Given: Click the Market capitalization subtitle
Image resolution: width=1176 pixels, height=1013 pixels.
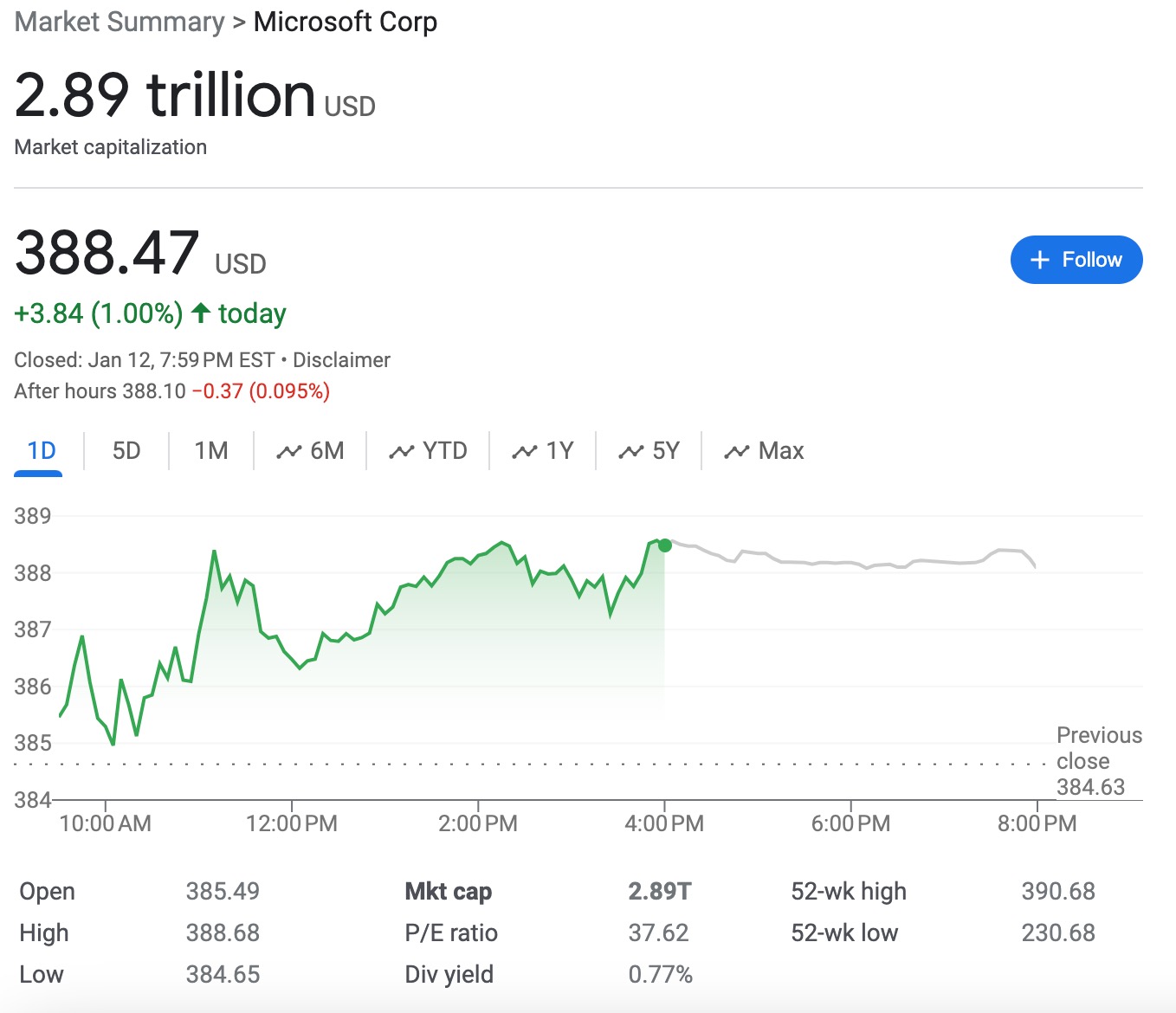Looking at the screenshot, I should tap(111, 147).
